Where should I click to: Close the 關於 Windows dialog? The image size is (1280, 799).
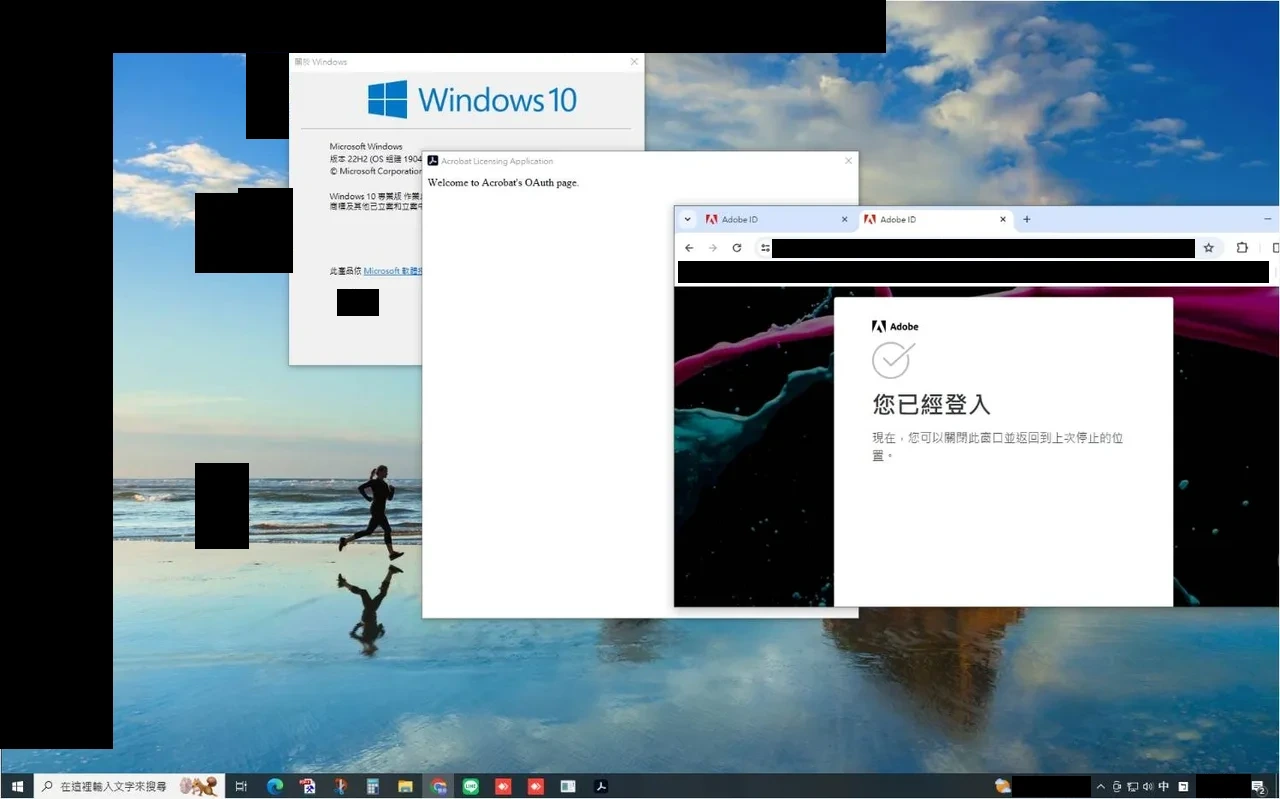(x=634, y=62)
